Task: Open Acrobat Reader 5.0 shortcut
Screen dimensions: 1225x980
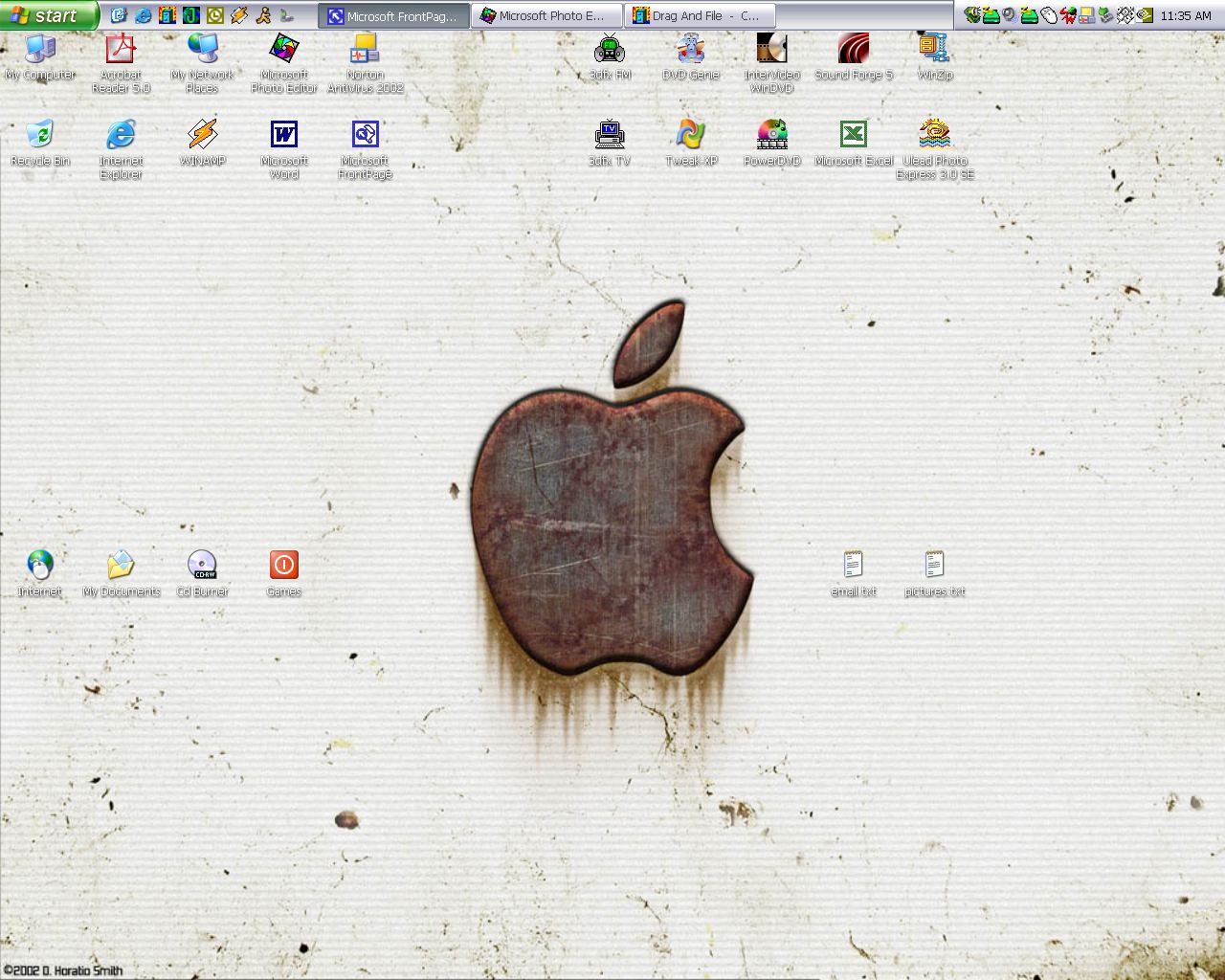Action: click(x=121, y=63)
